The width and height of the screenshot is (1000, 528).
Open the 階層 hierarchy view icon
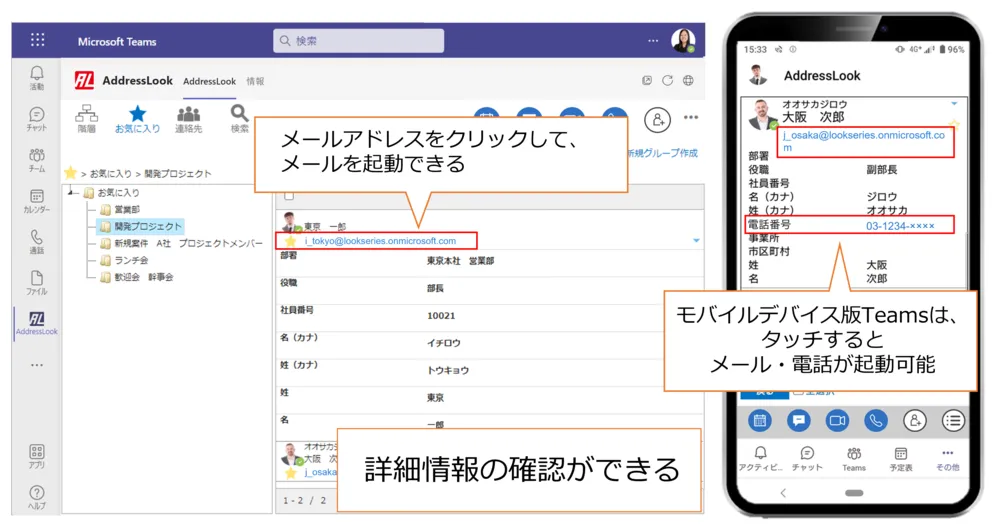click(87, 118)
